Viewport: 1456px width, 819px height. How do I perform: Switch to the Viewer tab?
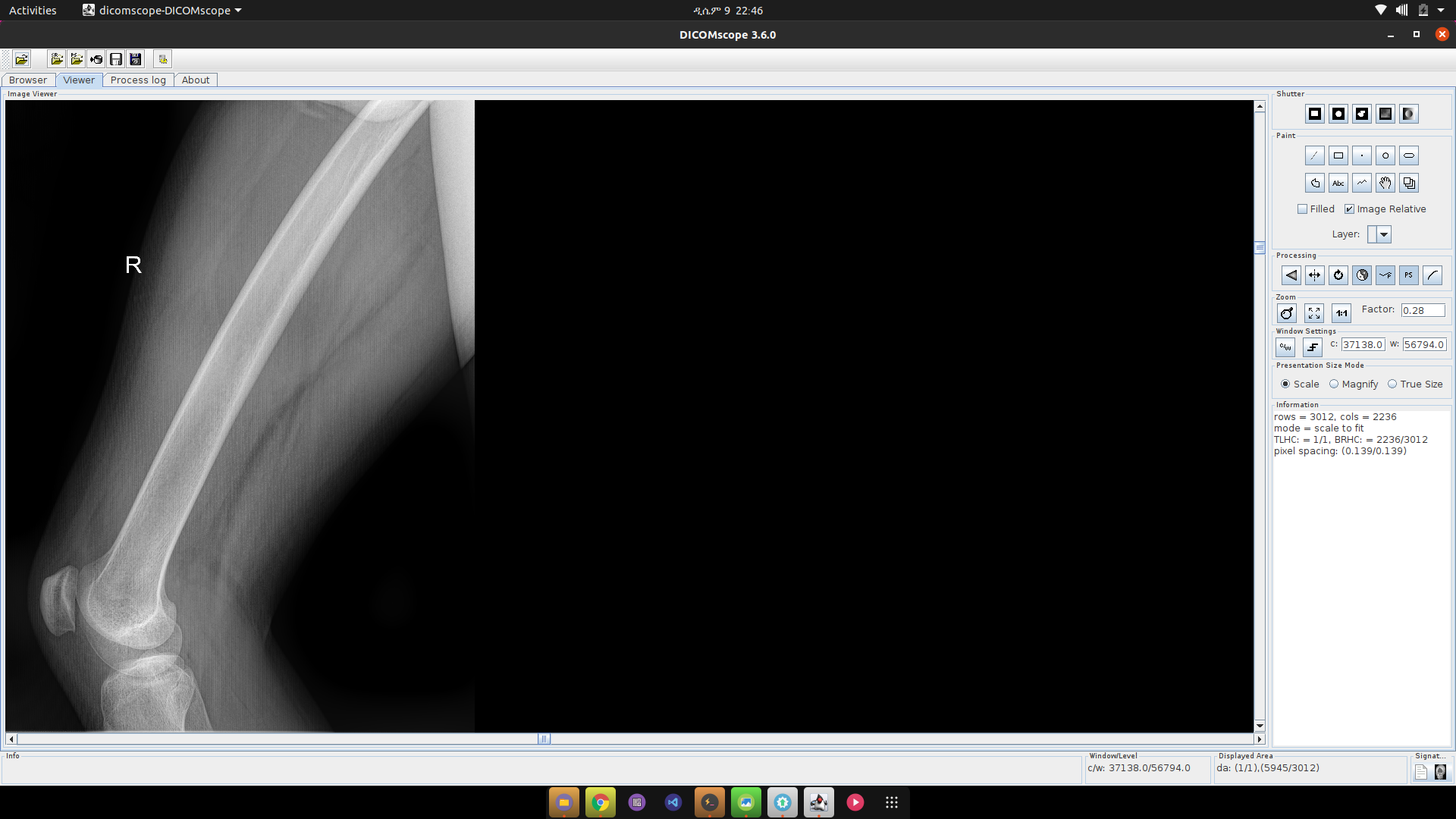[79, 80]
